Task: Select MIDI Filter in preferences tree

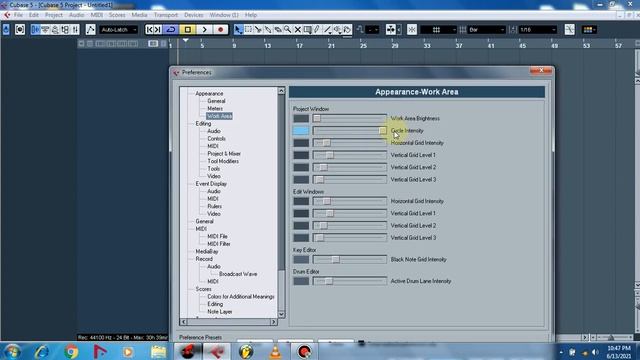Action: [219, 244]
